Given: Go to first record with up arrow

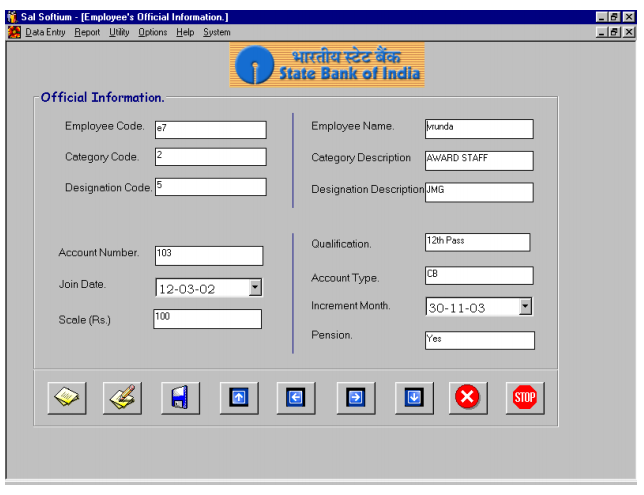Looking at the screenshot, I should [238, 399].
